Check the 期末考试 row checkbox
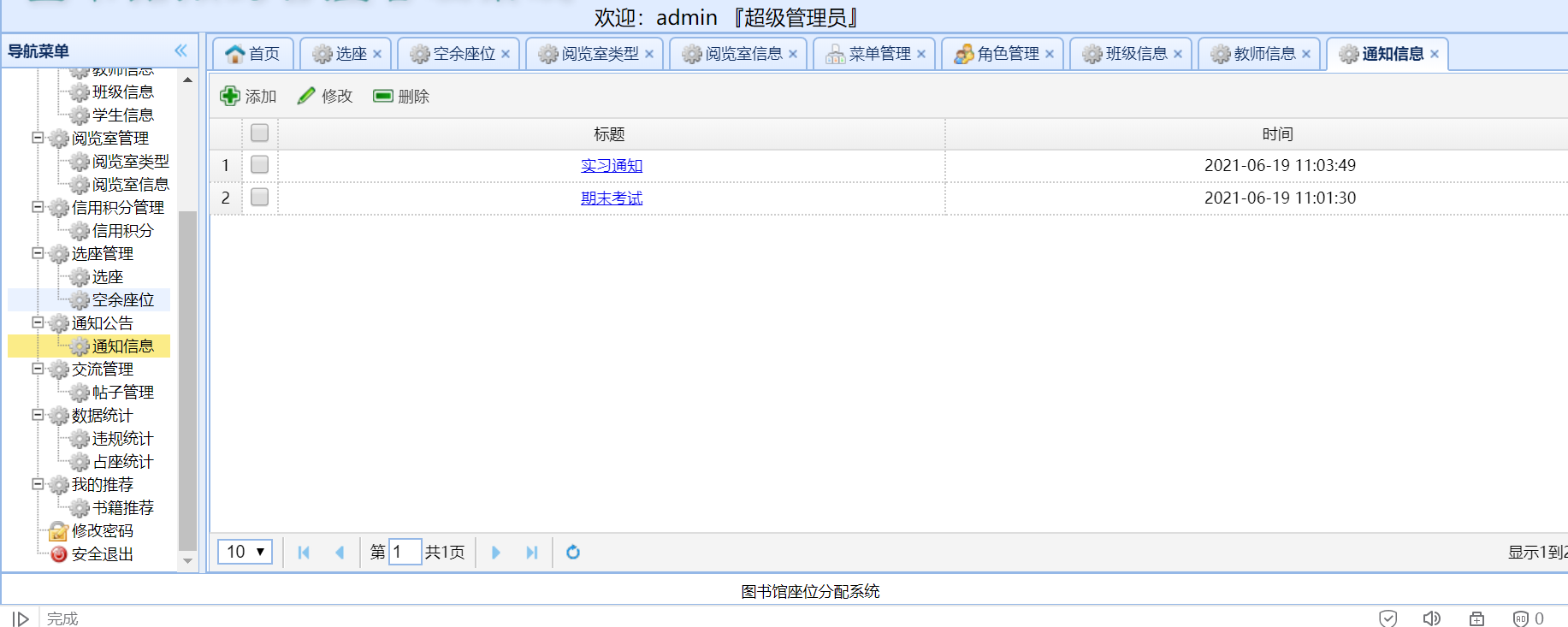The width and height of the screenshot is (1568, 627). (259, 197)
